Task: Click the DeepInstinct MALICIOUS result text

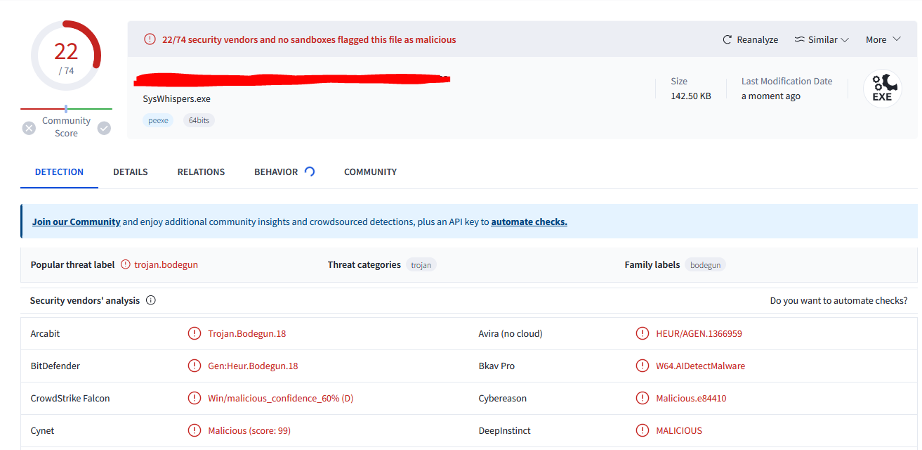Action: (x=679, y=431)
